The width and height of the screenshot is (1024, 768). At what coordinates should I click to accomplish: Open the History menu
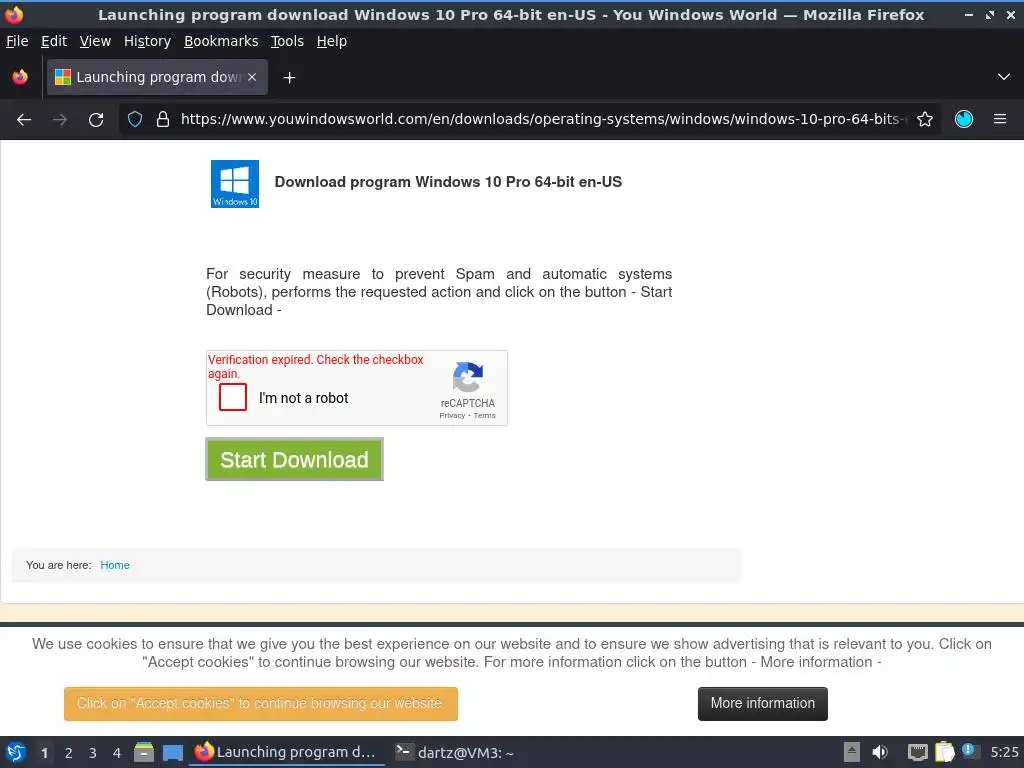tap(148, 41)
